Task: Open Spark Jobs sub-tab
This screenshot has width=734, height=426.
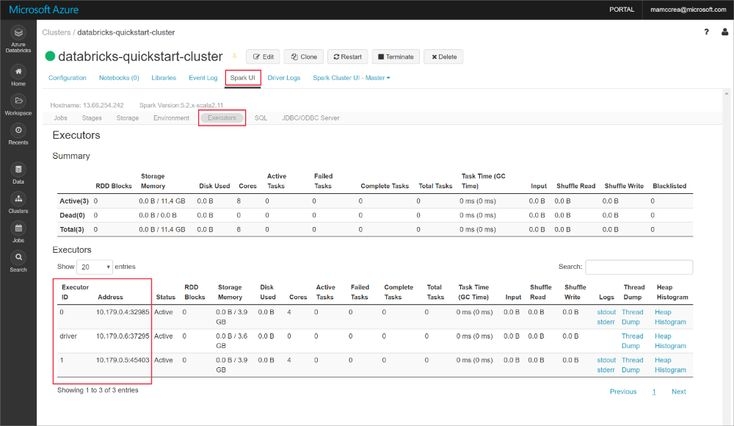Action: pyautogui.click(x=60, y=118)
